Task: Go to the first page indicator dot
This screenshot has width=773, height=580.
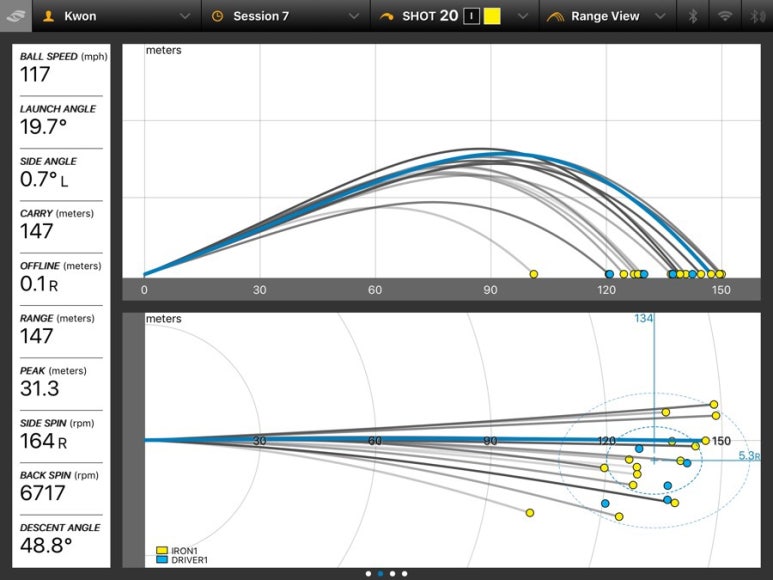Action: click(368, 574)
